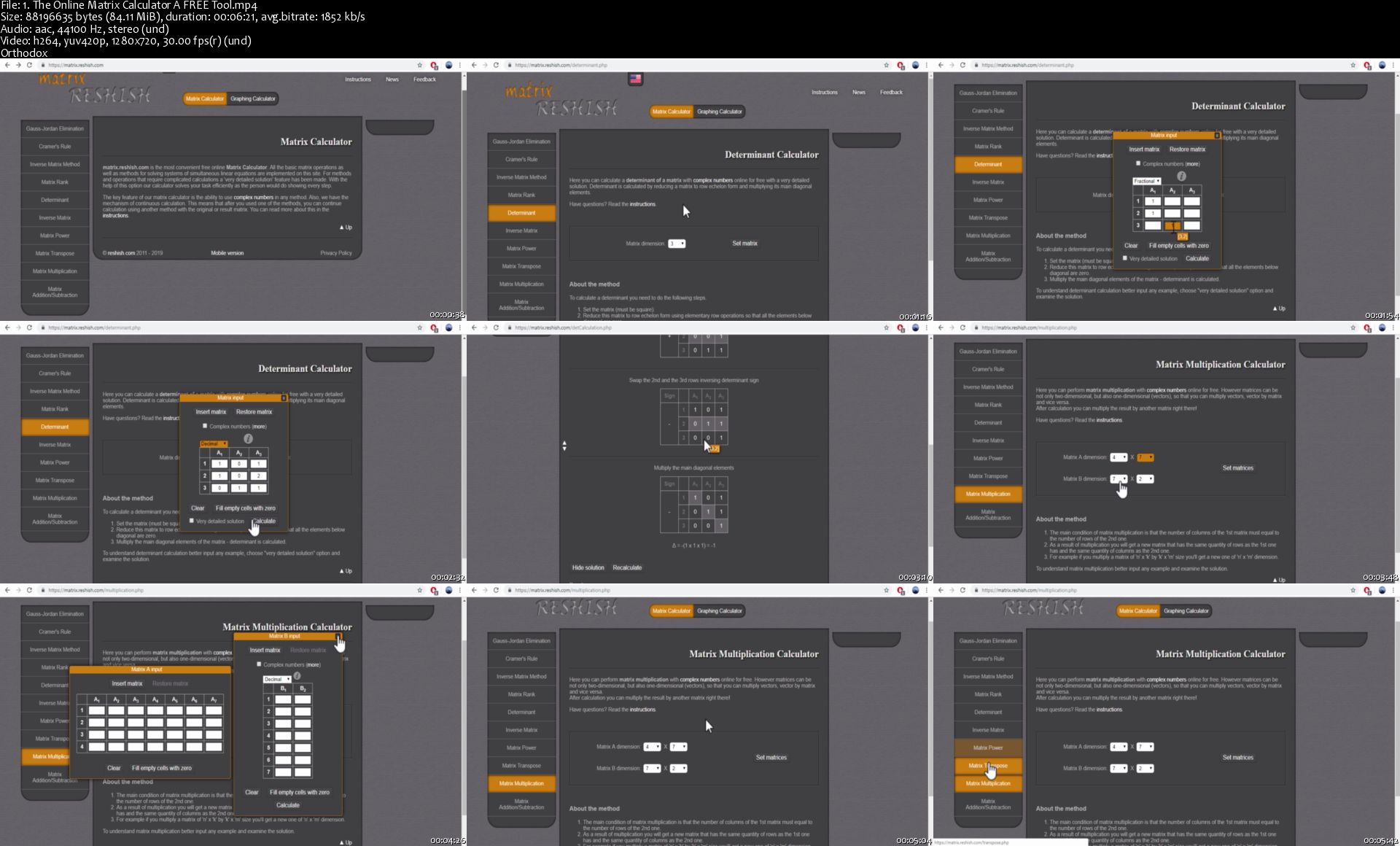Open the Fractional number format dropdown
The width and height of the screenshot is (1400, 846).
pyautogui.click(x=1146, y=181)
